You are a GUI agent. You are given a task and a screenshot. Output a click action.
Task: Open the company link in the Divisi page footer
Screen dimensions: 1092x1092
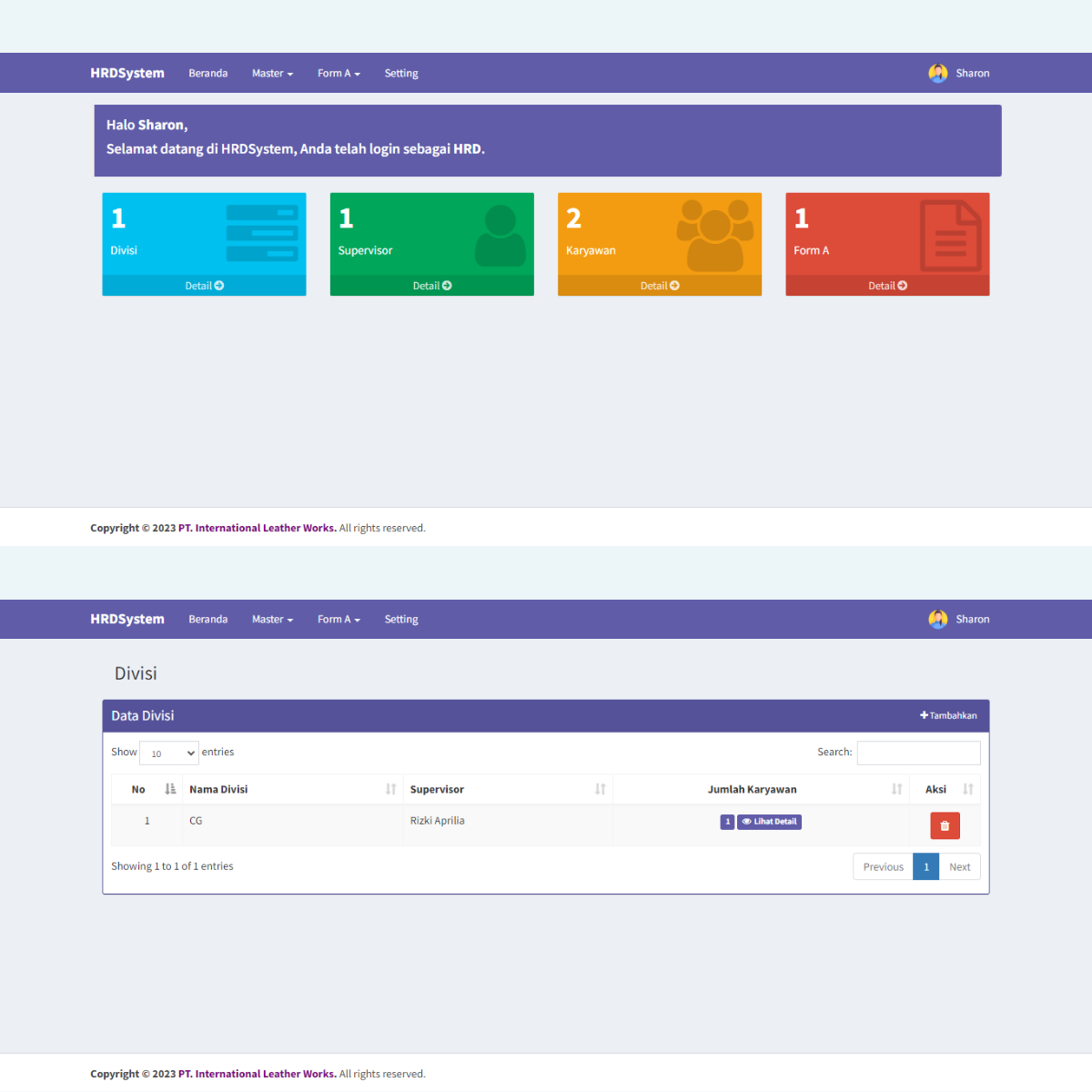tap(258, 1074)
